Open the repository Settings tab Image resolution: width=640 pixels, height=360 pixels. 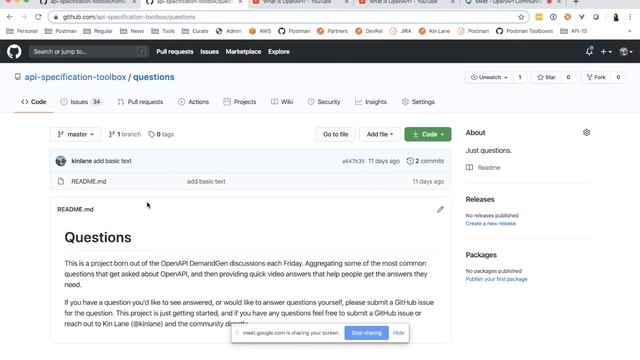tap(418, 102)
